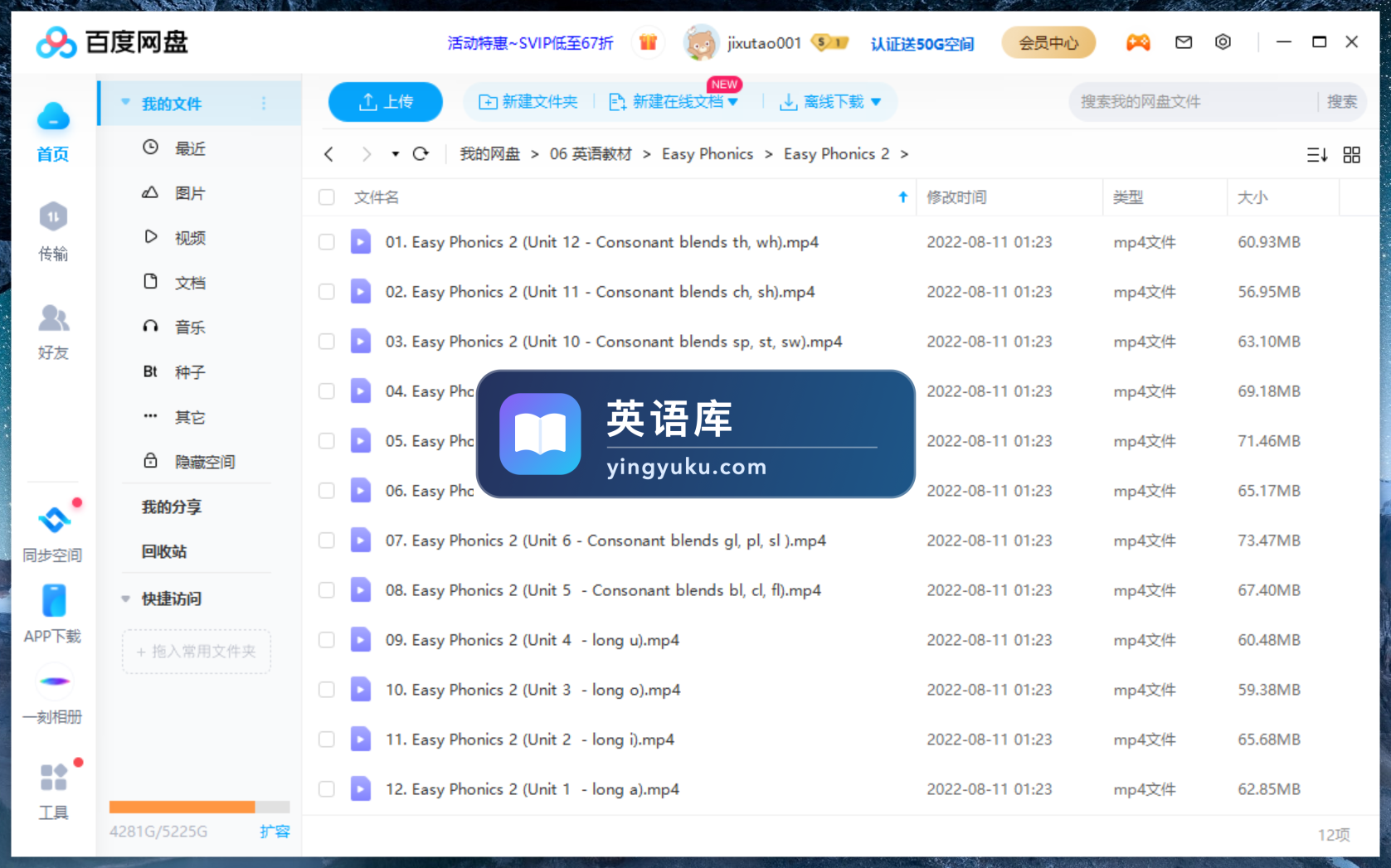Check the box for 12. Easy Phonics 2 Unit 1
1391x868 pixels.
coord(327,789)
